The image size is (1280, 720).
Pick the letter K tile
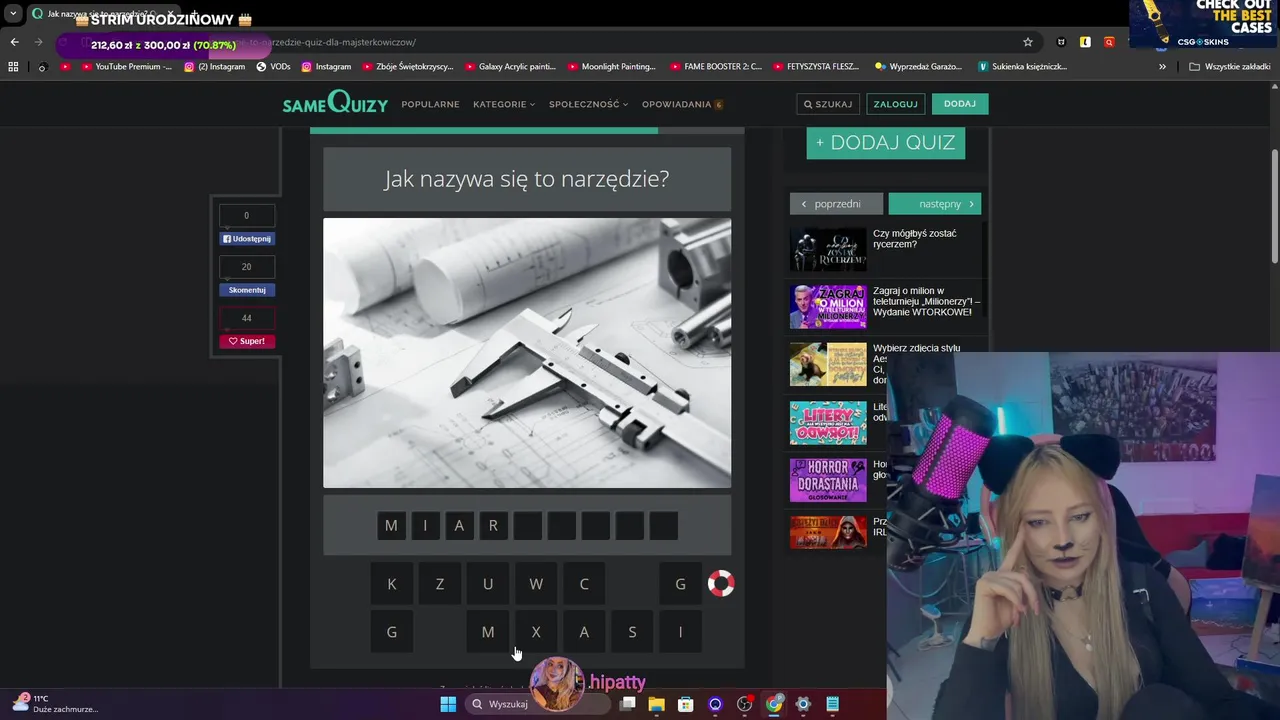tap(391, 583)
